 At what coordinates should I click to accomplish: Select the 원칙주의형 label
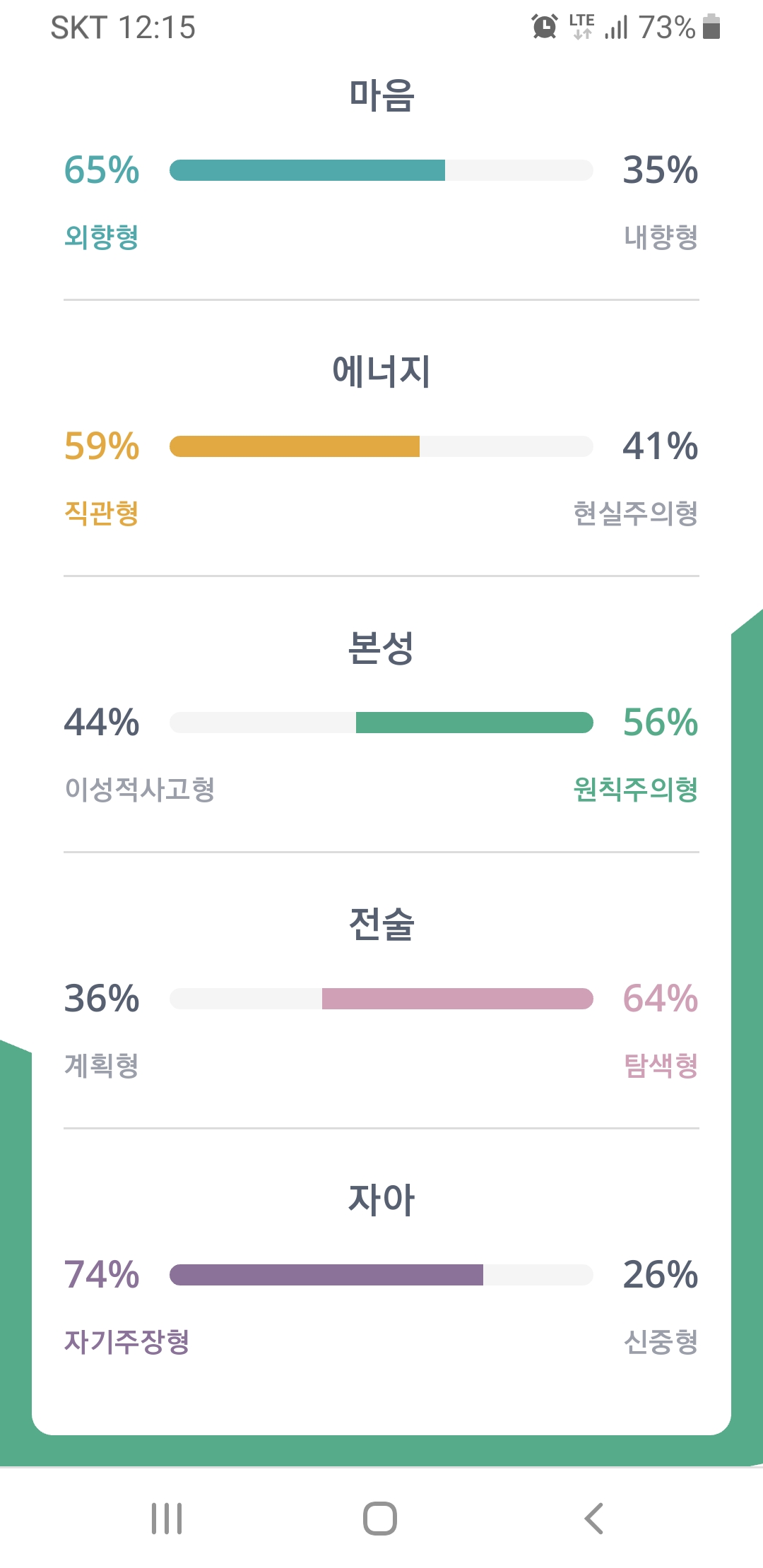tap(635, 790)
